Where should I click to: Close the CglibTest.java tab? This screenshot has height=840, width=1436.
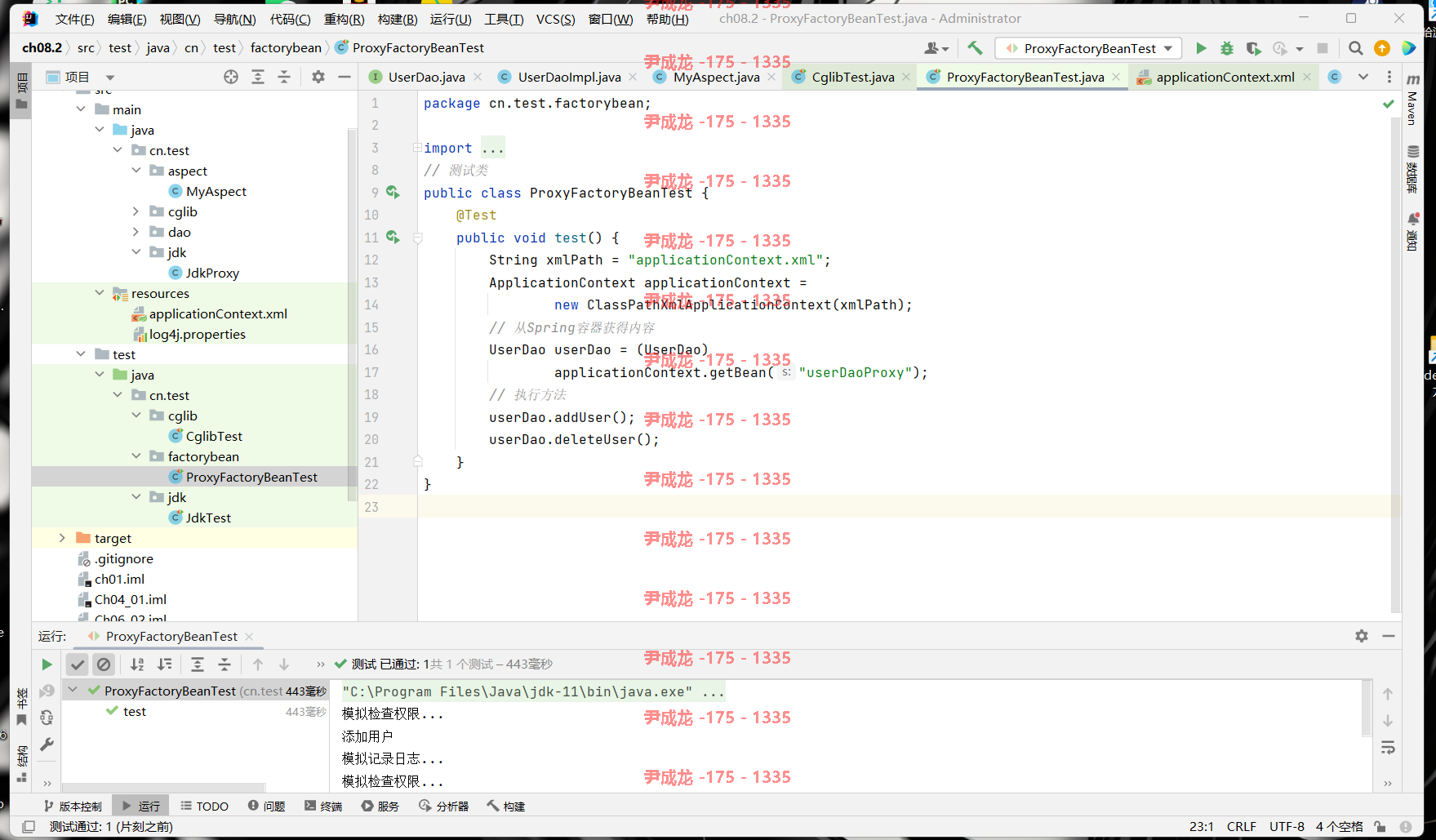coord(906,77)
